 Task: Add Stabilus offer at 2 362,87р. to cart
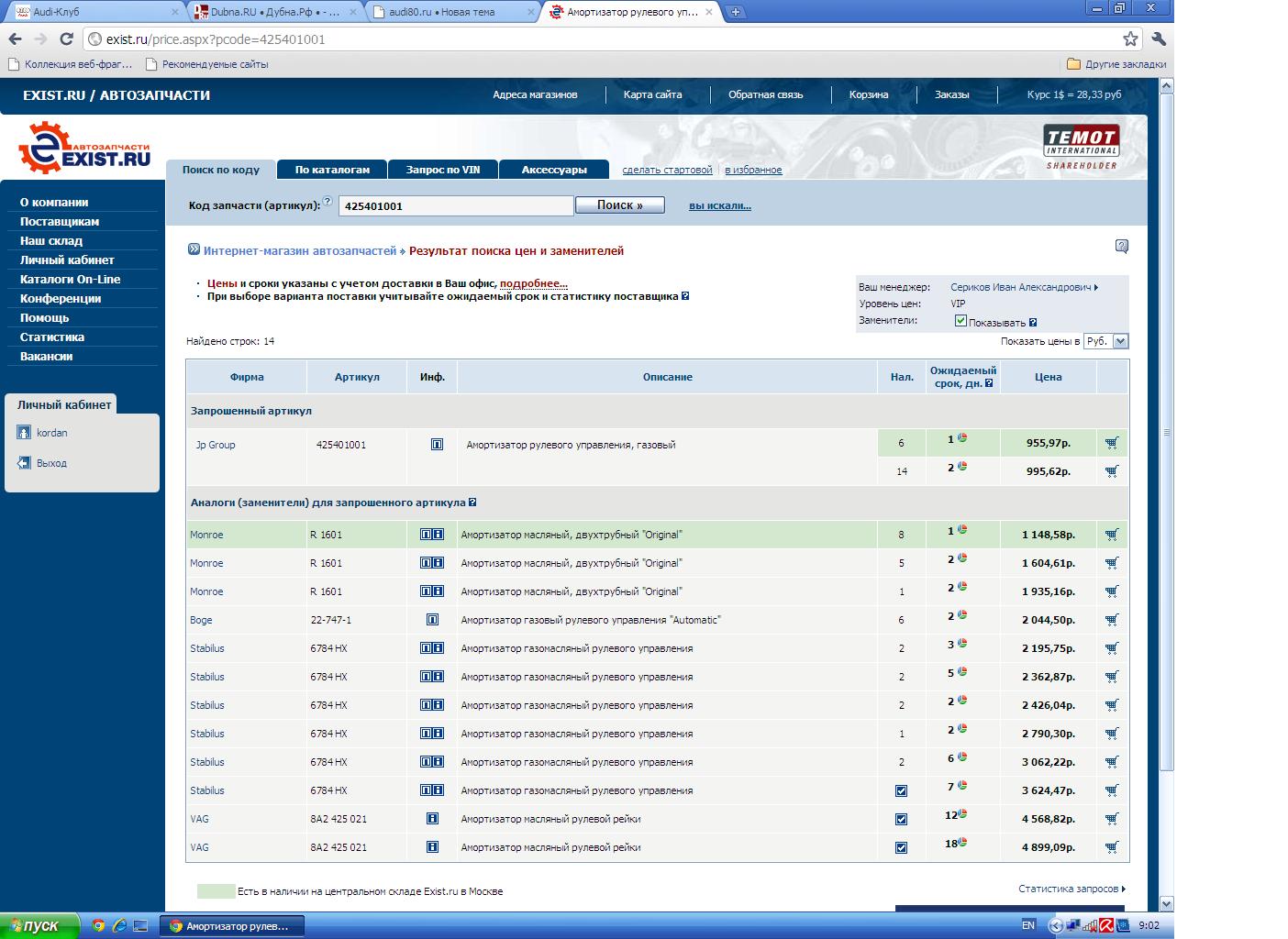click(1112, 677)
